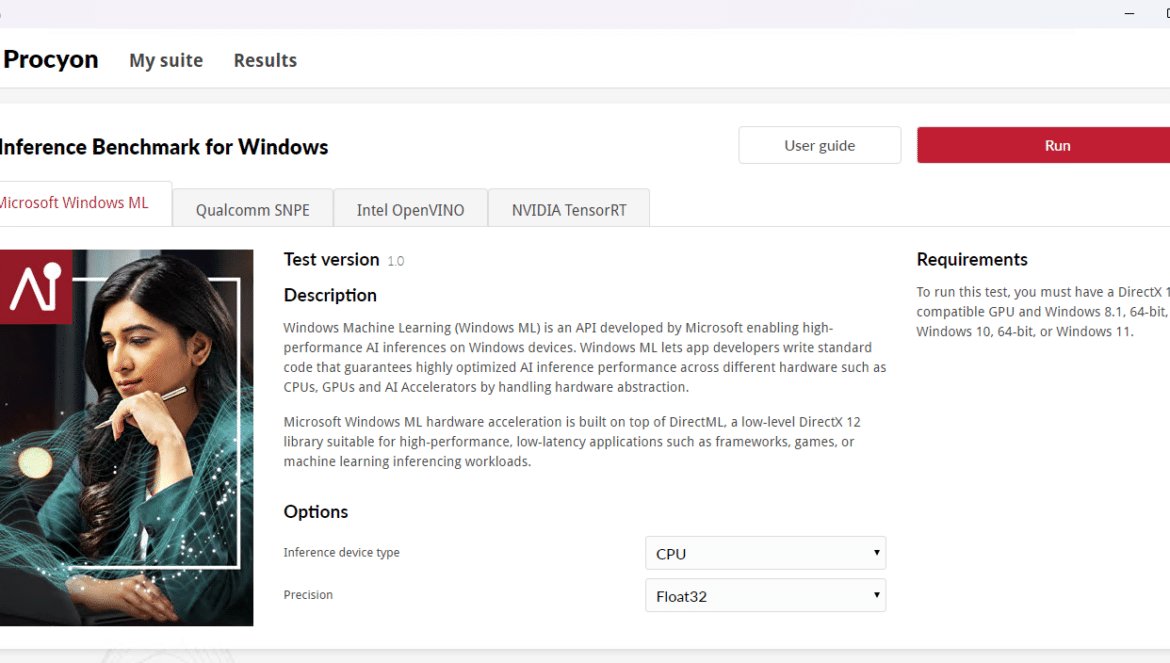This screenshot has width=1170, height=663.
Task: Switch to the NVIDIA TensorRT tab
Action: coord(569,210)
